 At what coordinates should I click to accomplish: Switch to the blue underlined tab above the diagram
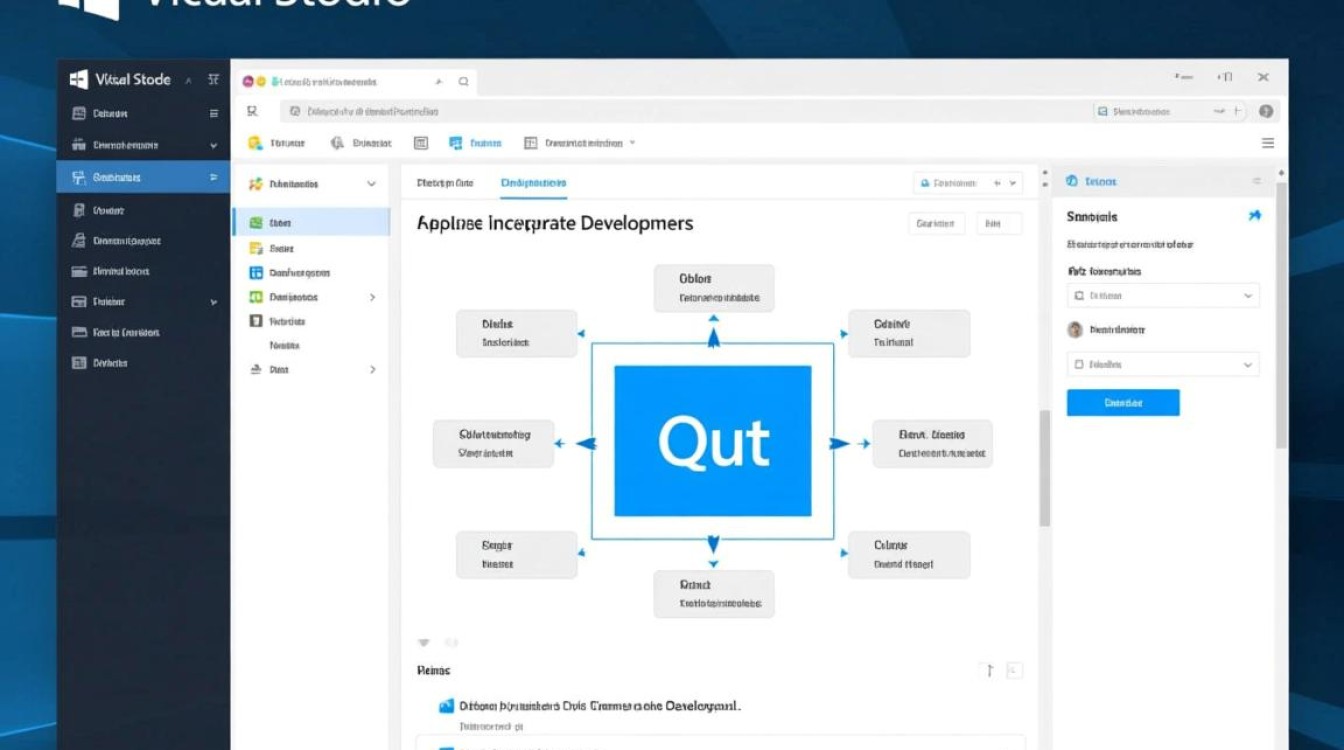(533, 183)
